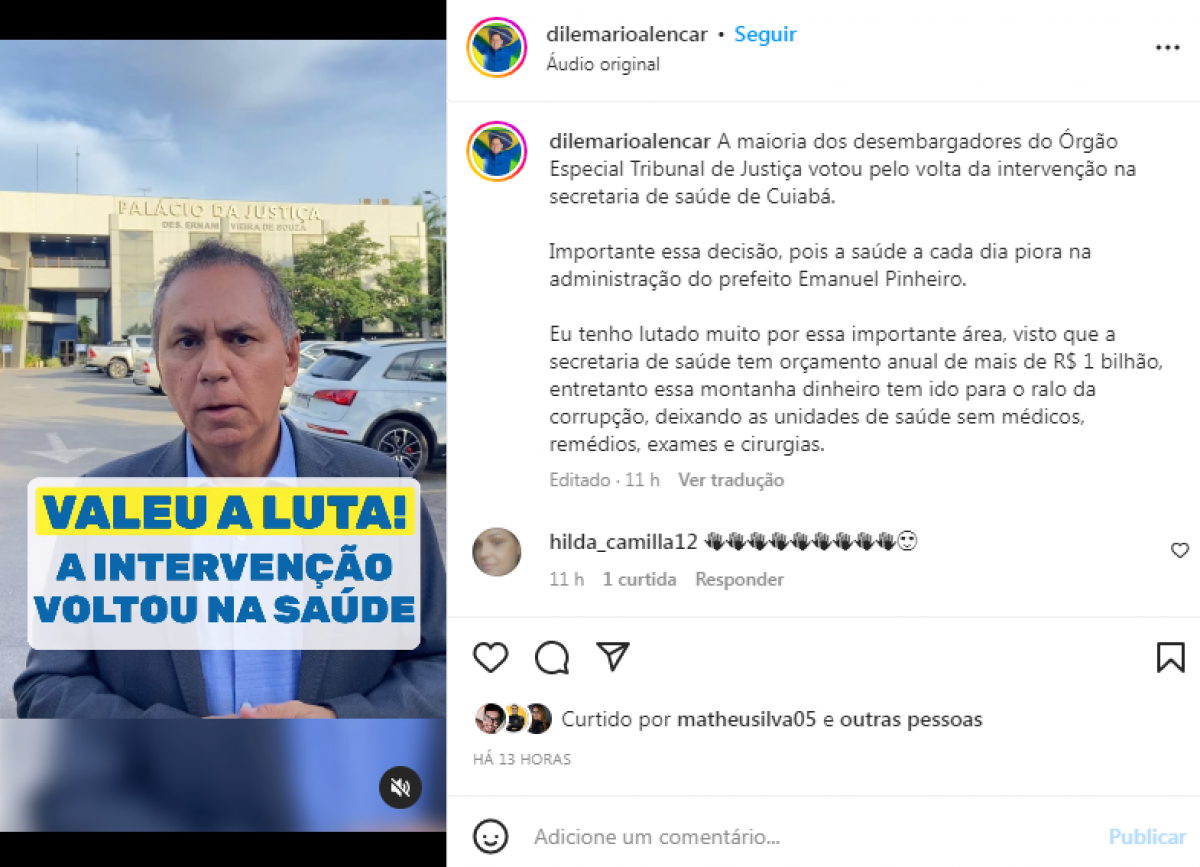Viewport: 1200px width, 867px height.
Task: Share post using paper plane icon
Action: pyautogui.click(x=612, y=656)
